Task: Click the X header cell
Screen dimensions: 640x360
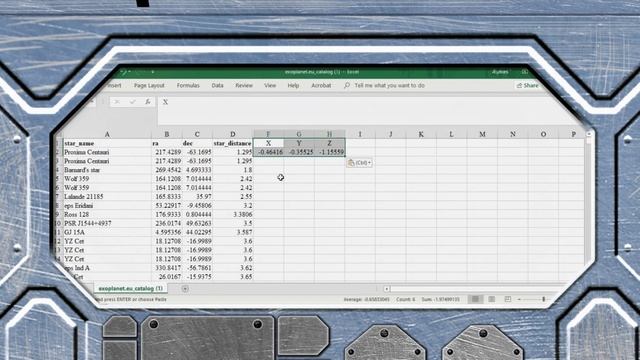Action: (x=268, y=143)
